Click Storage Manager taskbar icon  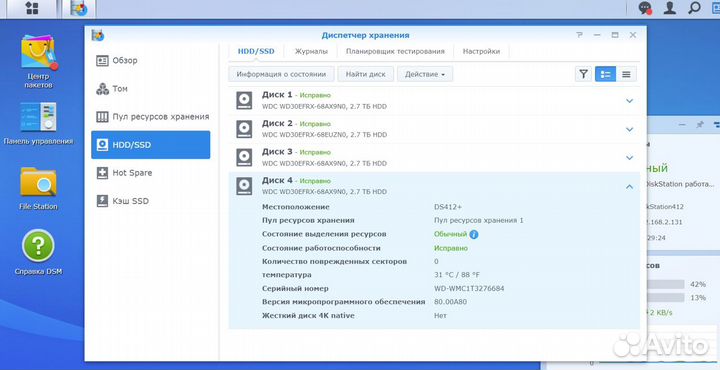(x=79, y=9)
